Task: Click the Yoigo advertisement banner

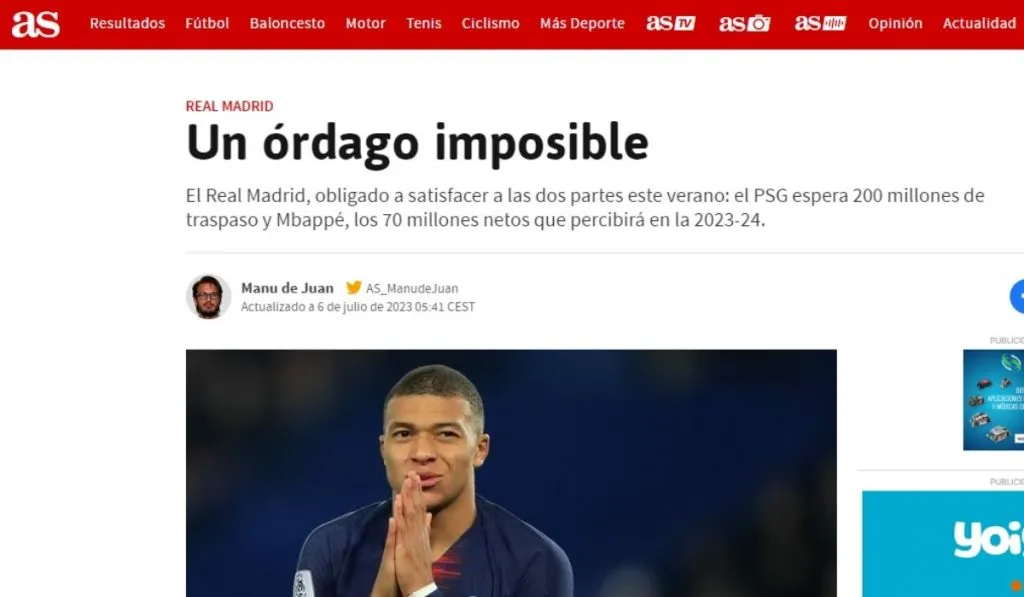Action: point(943,543)
